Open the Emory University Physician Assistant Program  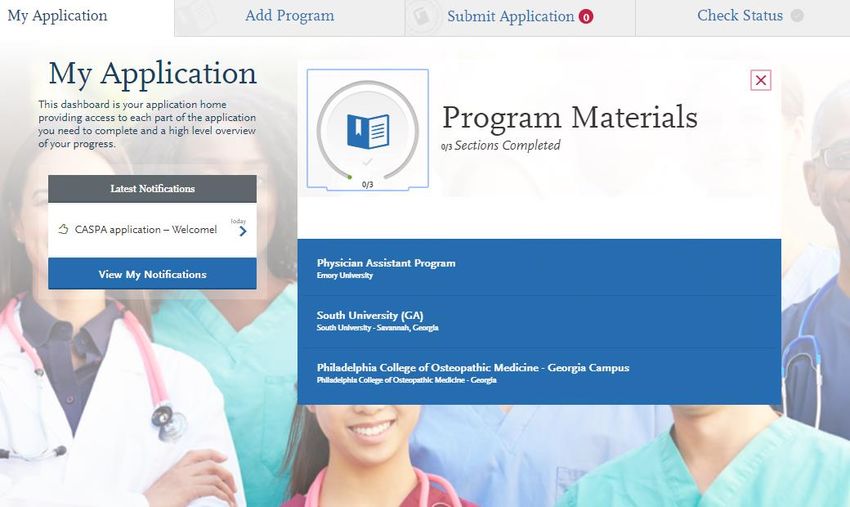[x=539, y=268]
